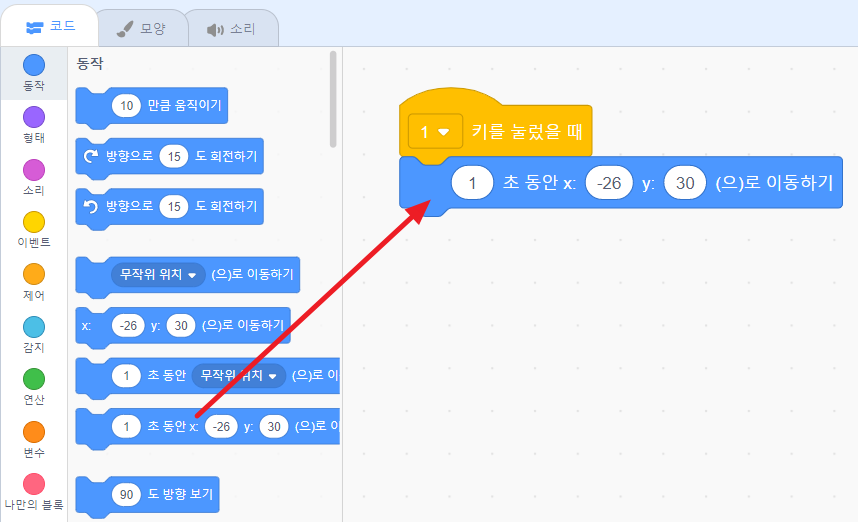Screen dimensions: 858x522
Task: Select the 감지 sensing category circle
Action: pos(34,327)
